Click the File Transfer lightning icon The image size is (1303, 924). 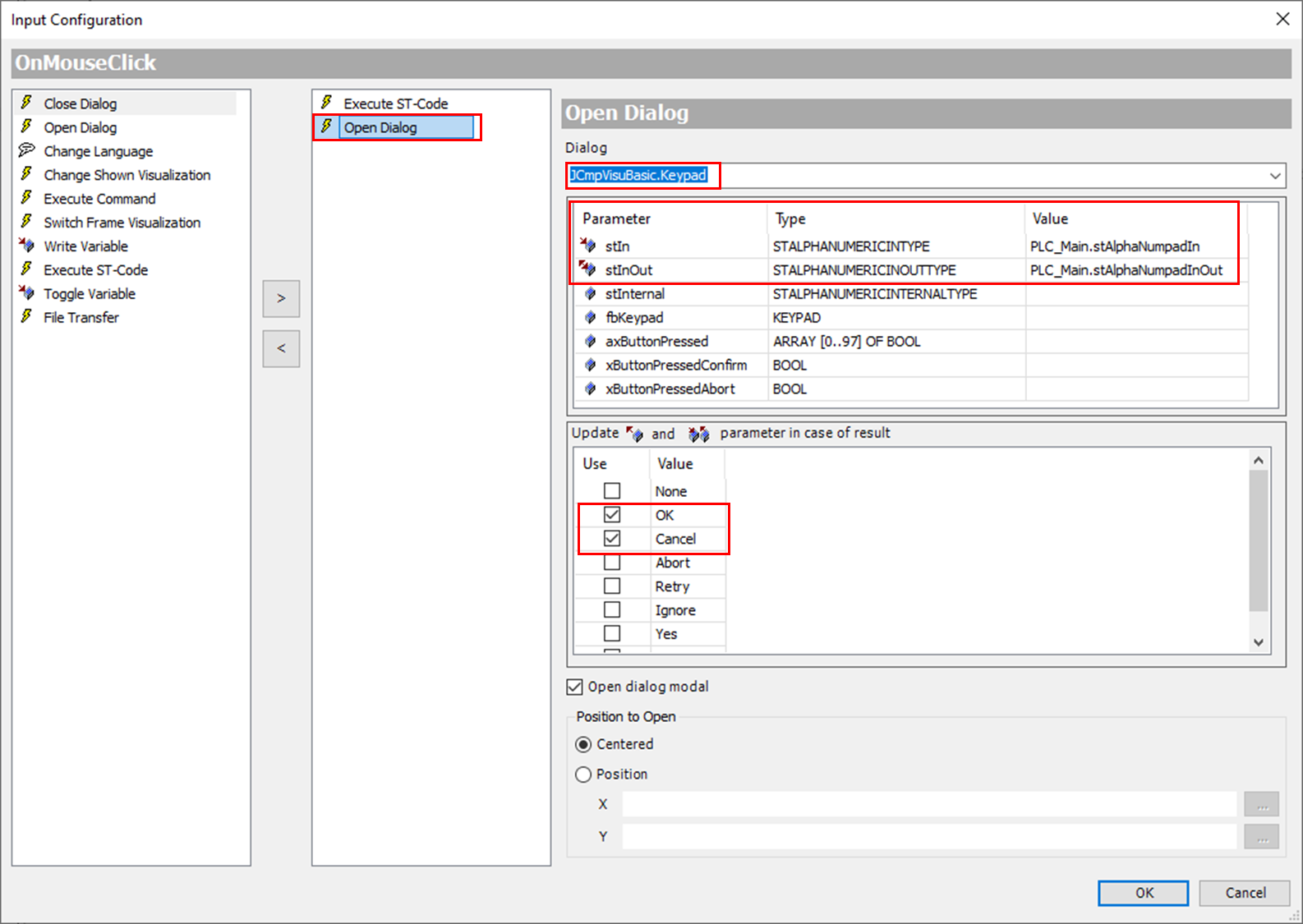[26, 317]
